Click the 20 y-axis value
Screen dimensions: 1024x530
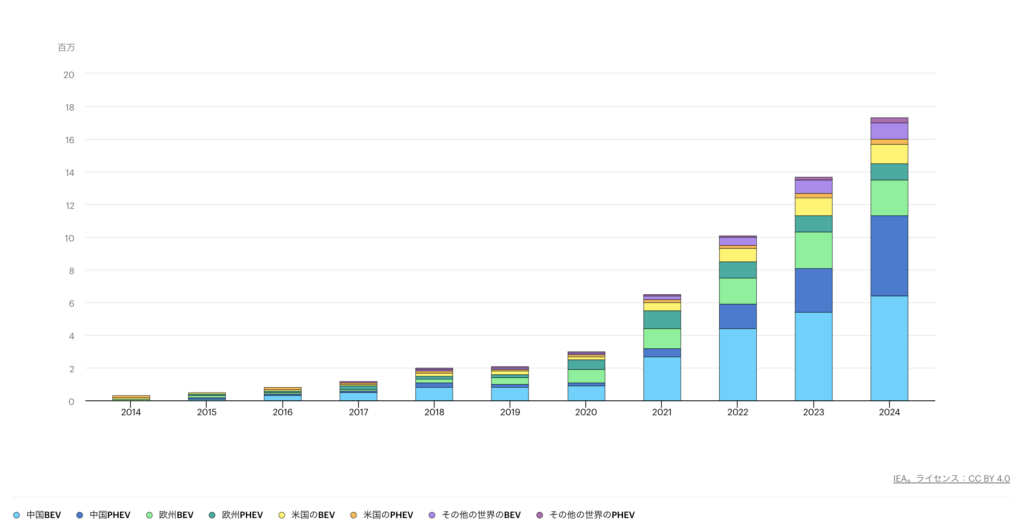(x=69, y=74)
